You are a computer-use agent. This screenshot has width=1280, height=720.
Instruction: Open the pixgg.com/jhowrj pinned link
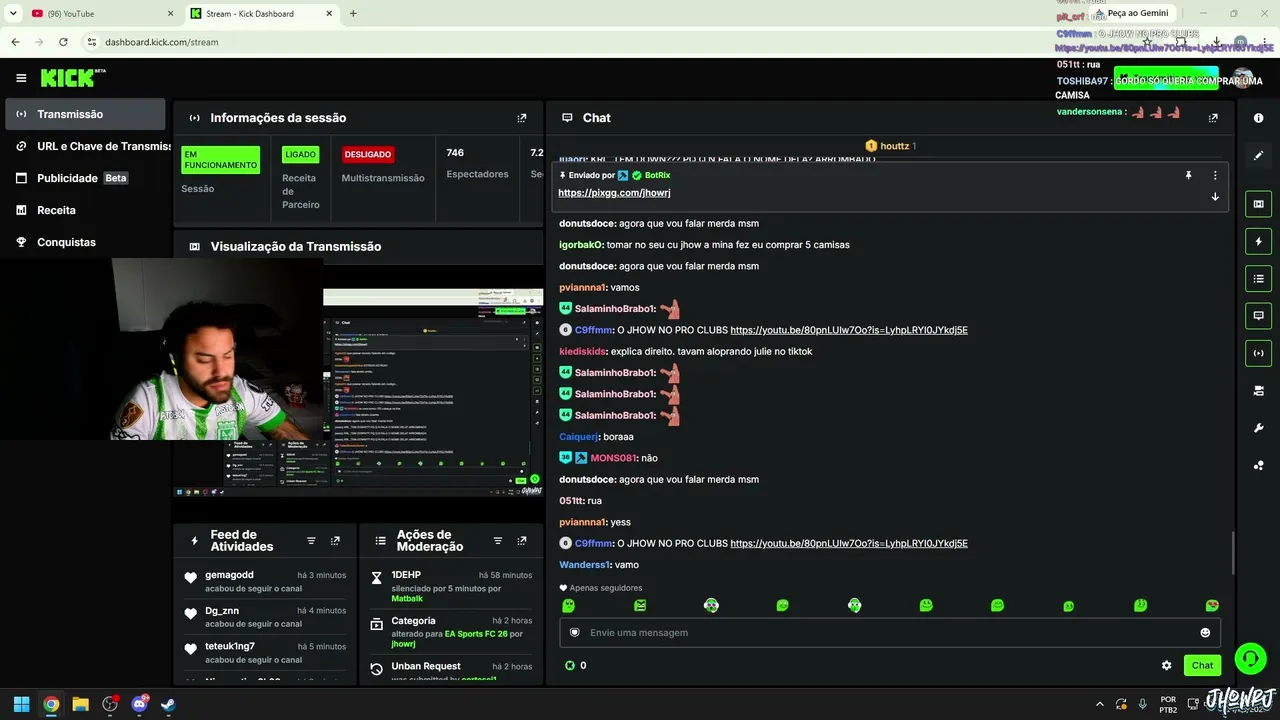tap(614, 193)
